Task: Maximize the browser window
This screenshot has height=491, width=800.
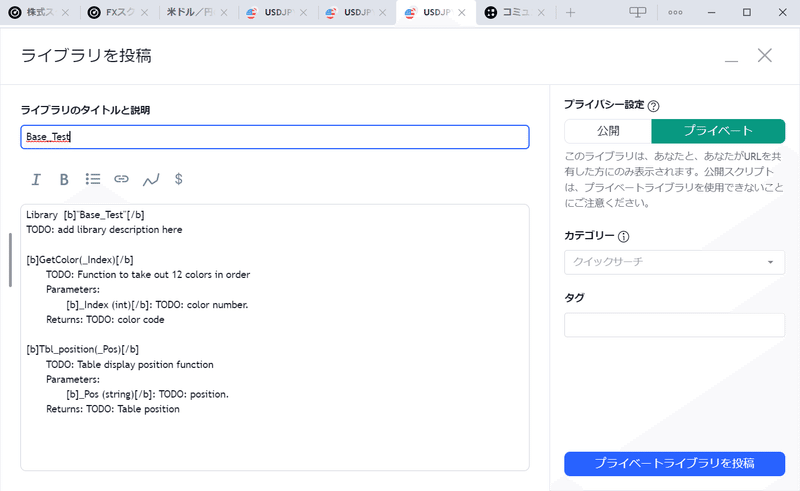Action: [x=747, y=13]
